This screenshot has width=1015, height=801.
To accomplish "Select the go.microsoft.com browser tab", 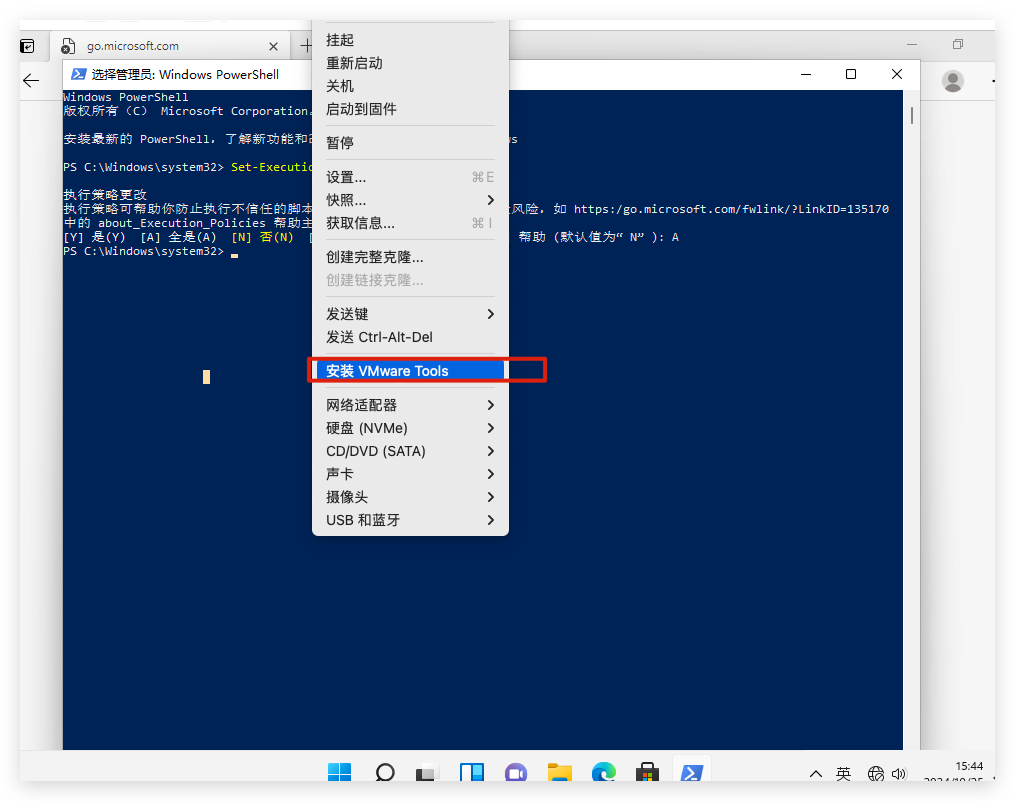I will point(170,46).
